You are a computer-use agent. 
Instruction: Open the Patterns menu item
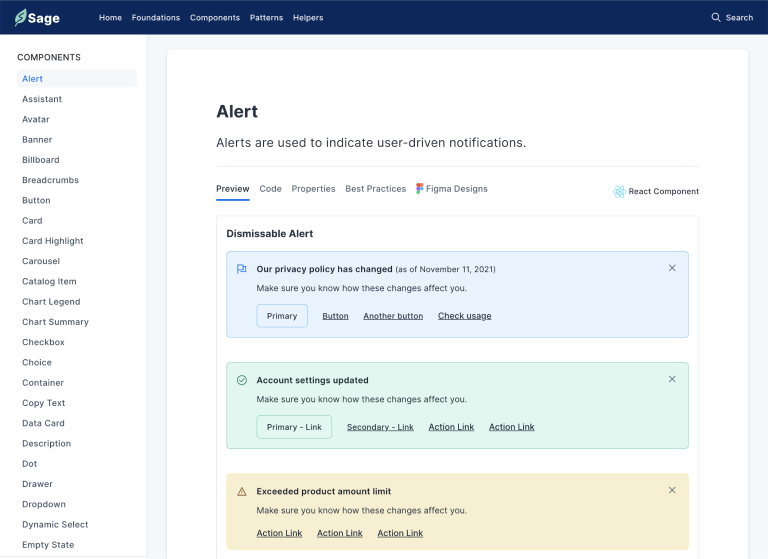266,17
